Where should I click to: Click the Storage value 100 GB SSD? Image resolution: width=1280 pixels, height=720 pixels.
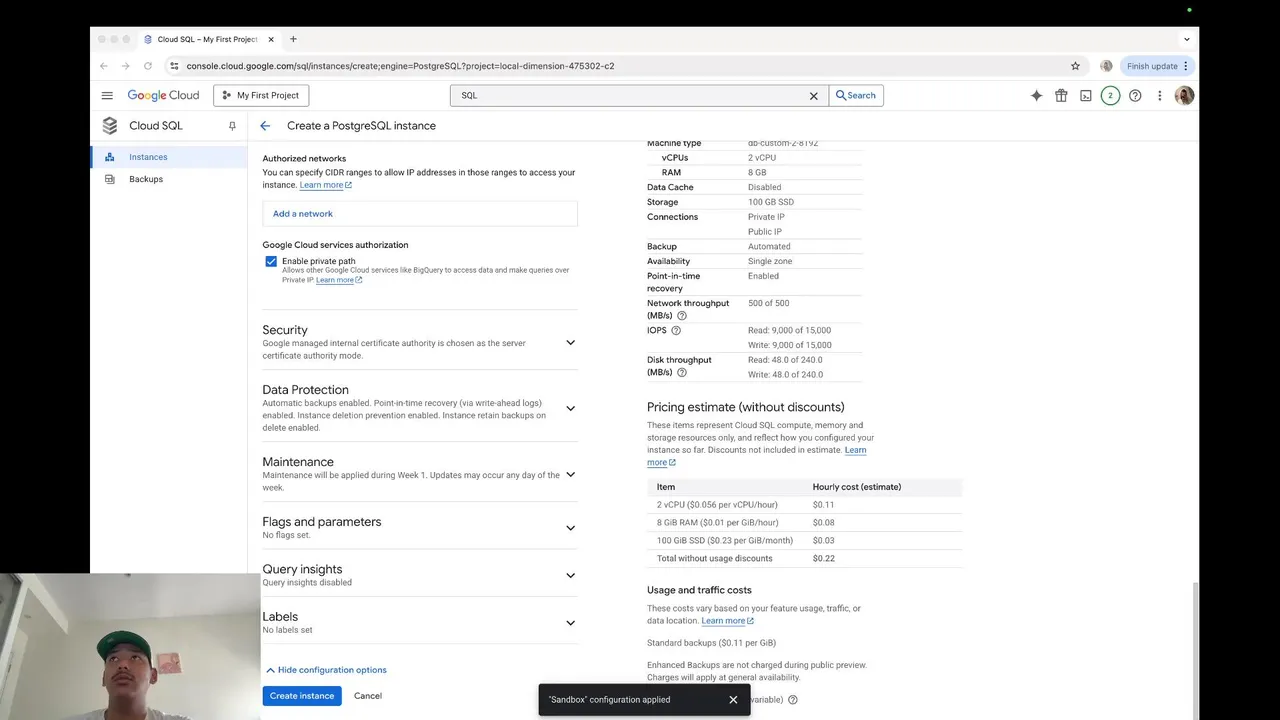[x=771, y=202]
